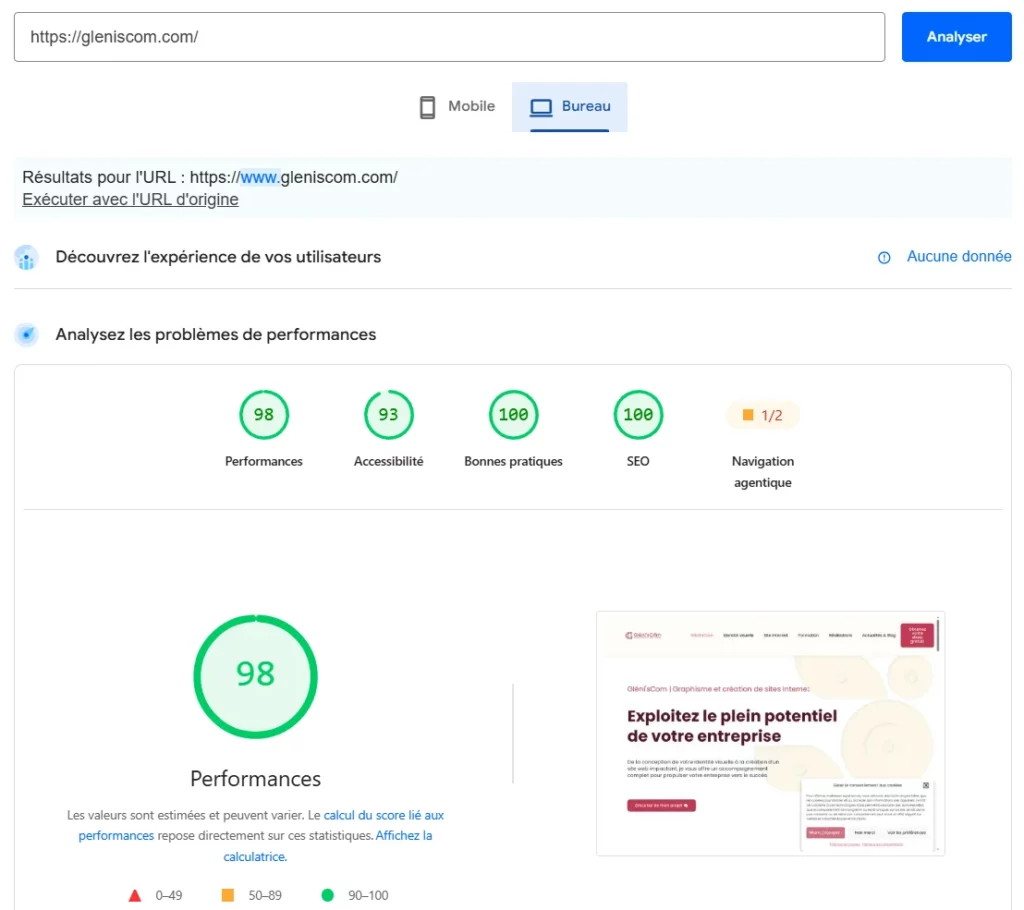The width and height of the screenshot is (1024, 910).
Task: Click the large 98 performance gauge
Action: [x=255, y=676]
